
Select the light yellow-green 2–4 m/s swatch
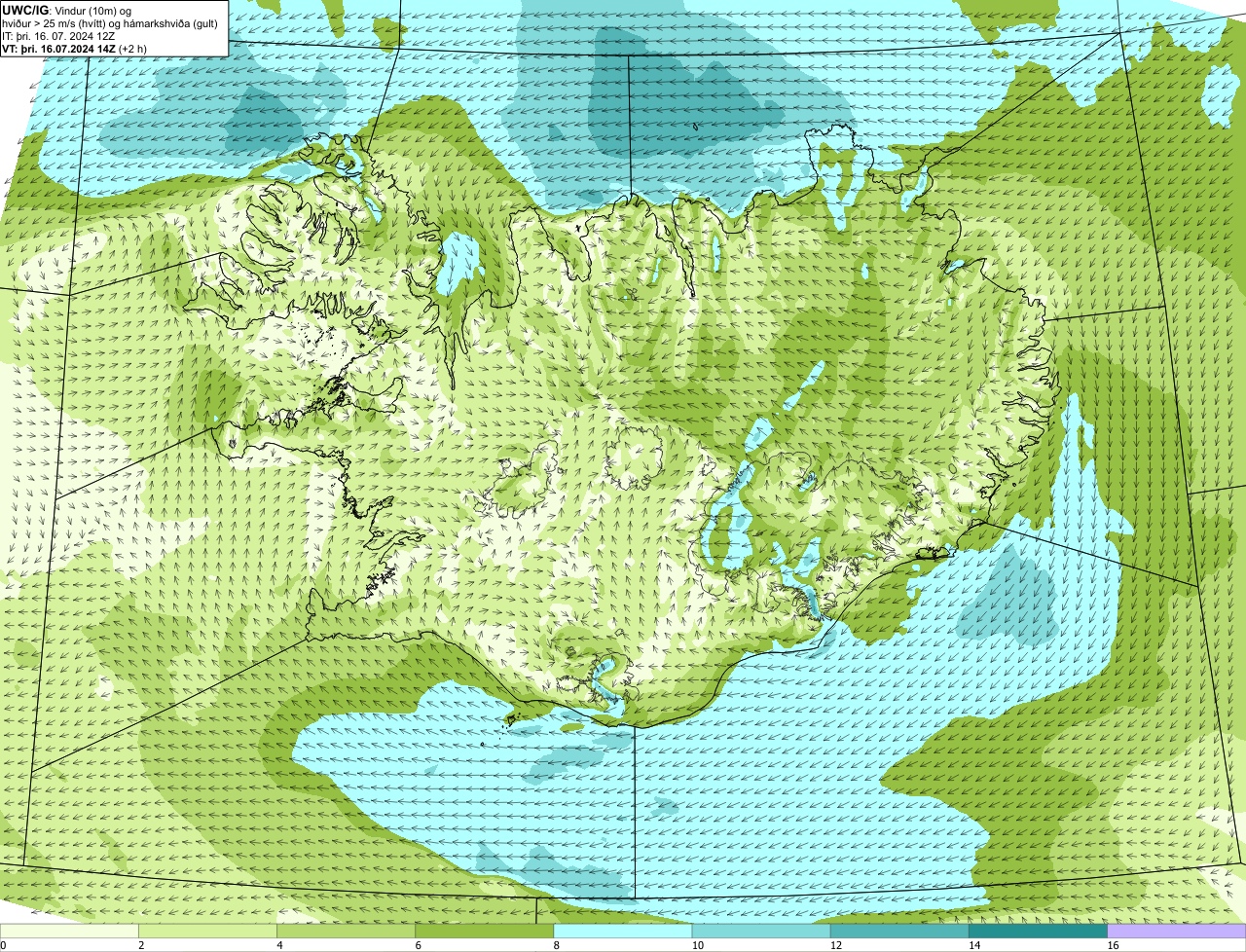coord(207,932)
